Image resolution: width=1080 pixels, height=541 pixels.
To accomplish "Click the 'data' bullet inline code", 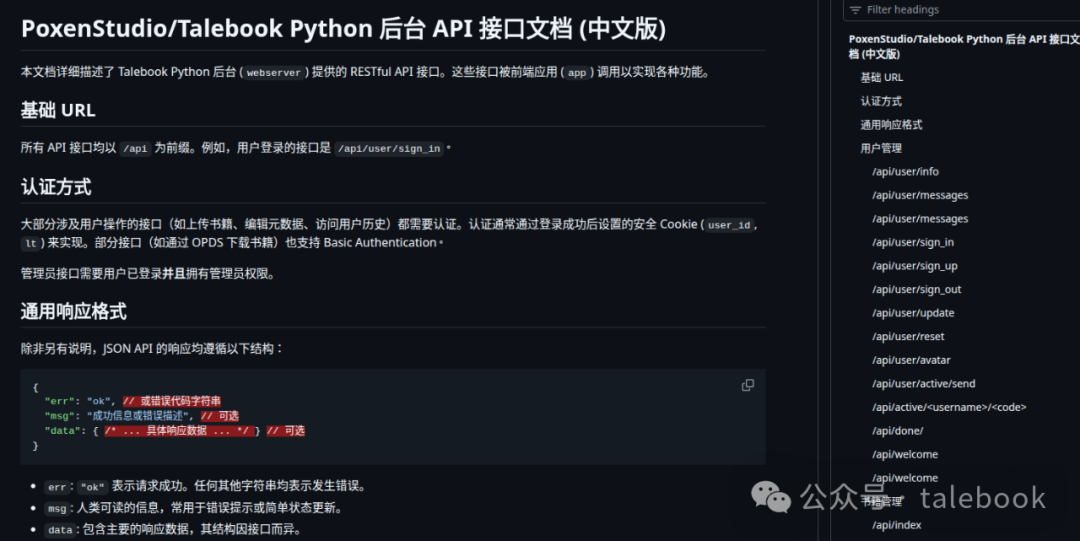I will pyautogui.click(x=60, y=530).
